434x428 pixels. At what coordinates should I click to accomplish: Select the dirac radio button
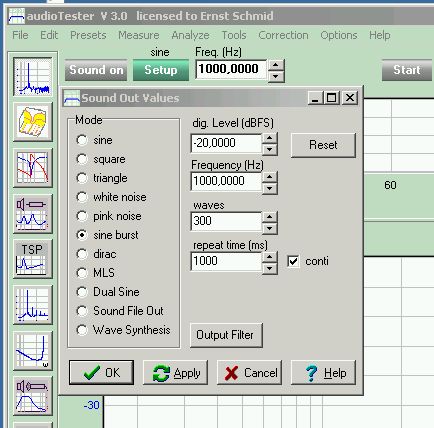82,254
